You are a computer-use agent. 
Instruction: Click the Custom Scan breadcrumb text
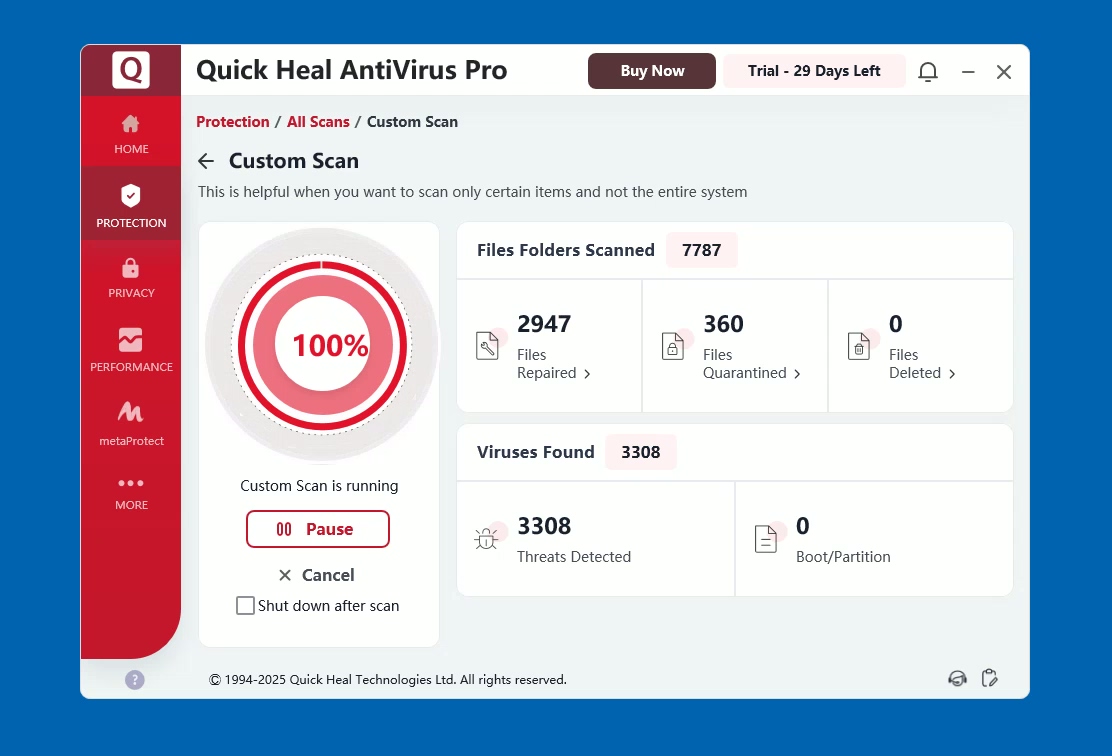pos(412,122)
